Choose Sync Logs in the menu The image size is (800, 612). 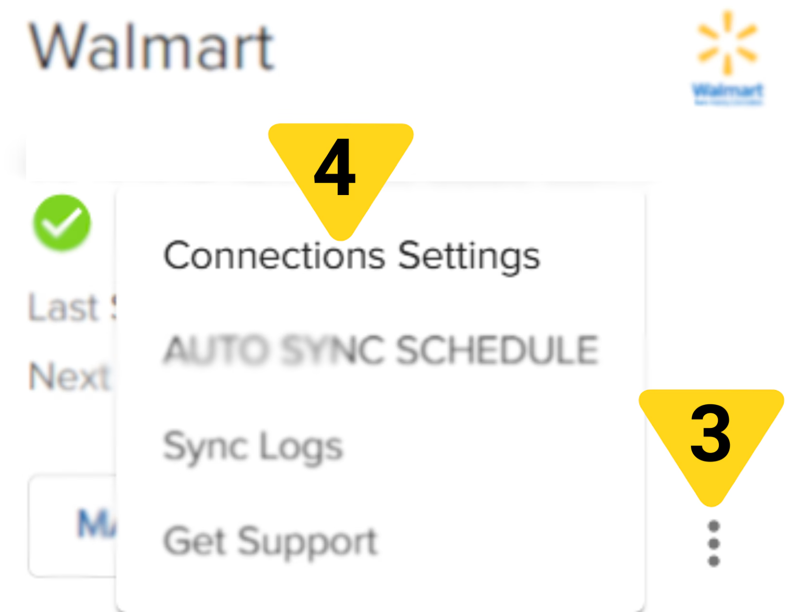tap(252, 447)
